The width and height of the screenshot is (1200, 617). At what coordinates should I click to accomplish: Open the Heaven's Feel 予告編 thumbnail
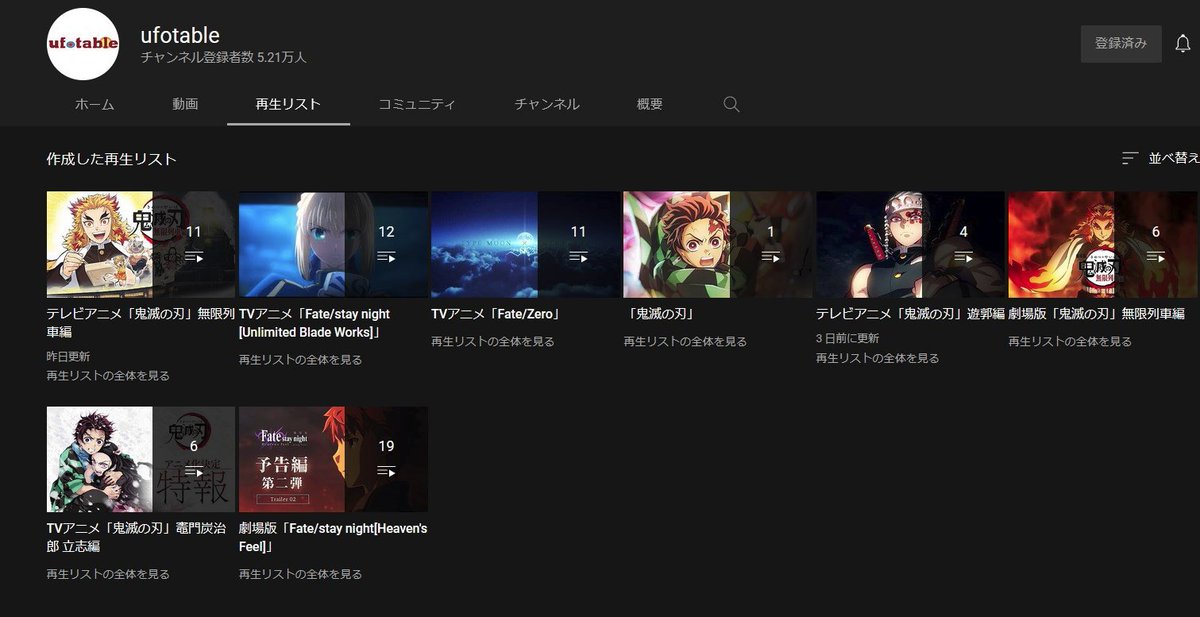click(333, 459)
